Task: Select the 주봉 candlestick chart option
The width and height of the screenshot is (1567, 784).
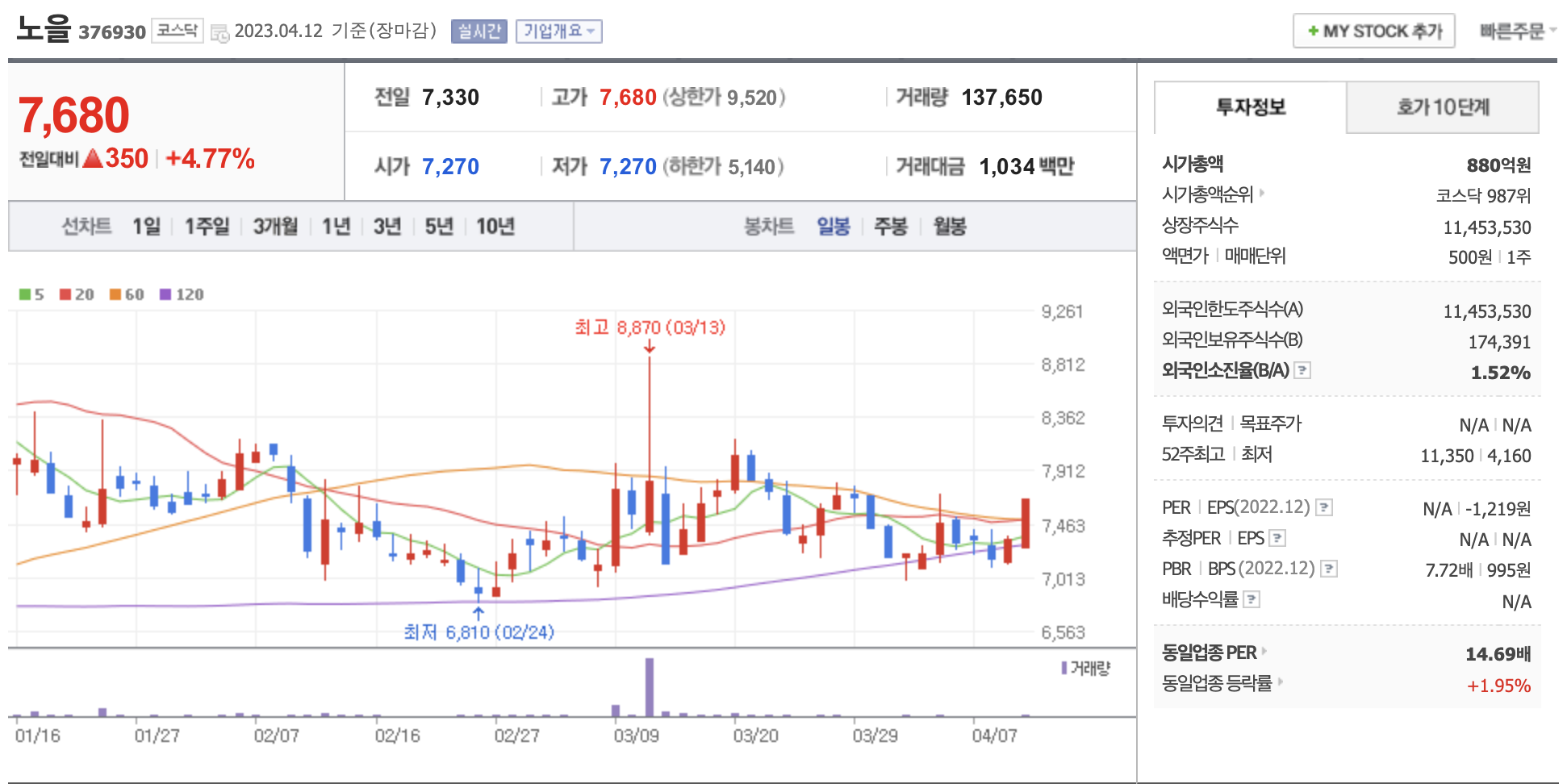Action: coord(890,227)
